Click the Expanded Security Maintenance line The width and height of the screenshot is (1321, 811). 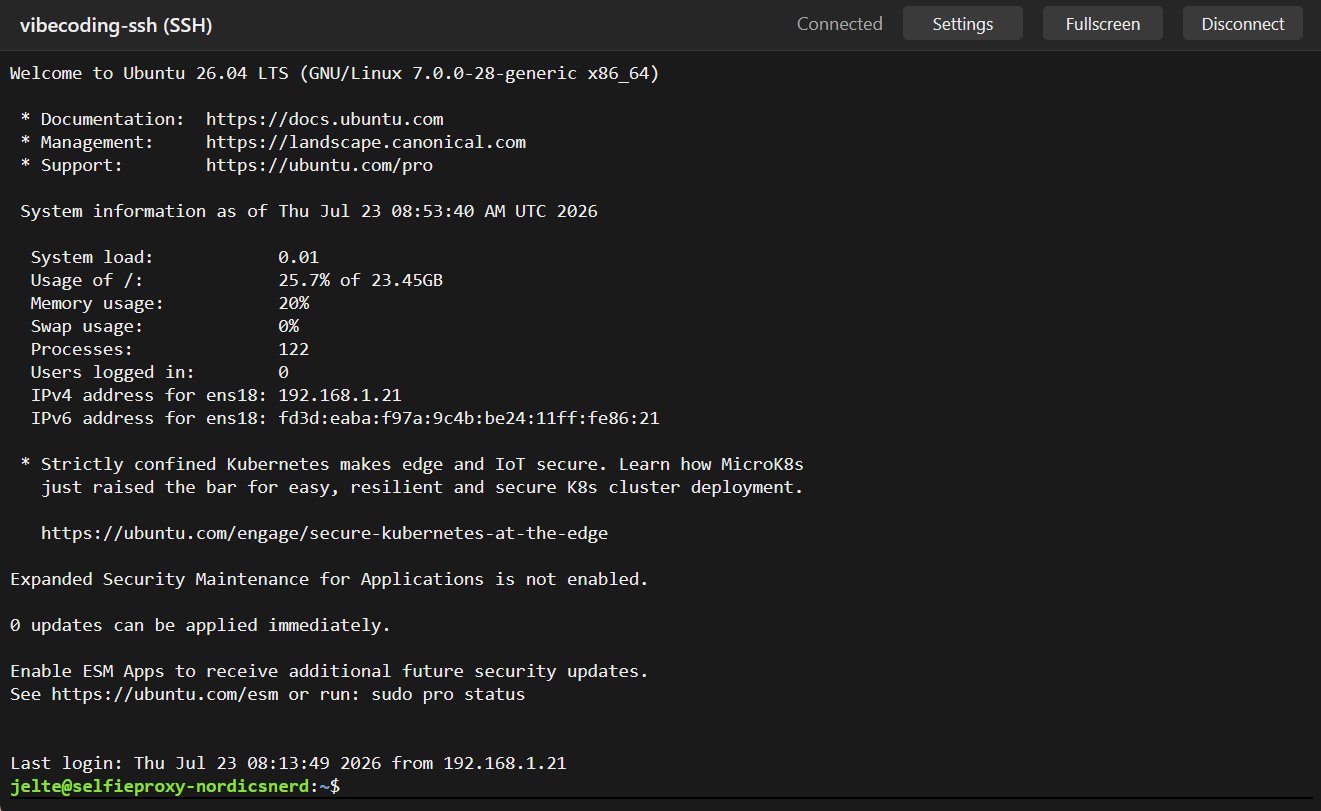(329, 579)
